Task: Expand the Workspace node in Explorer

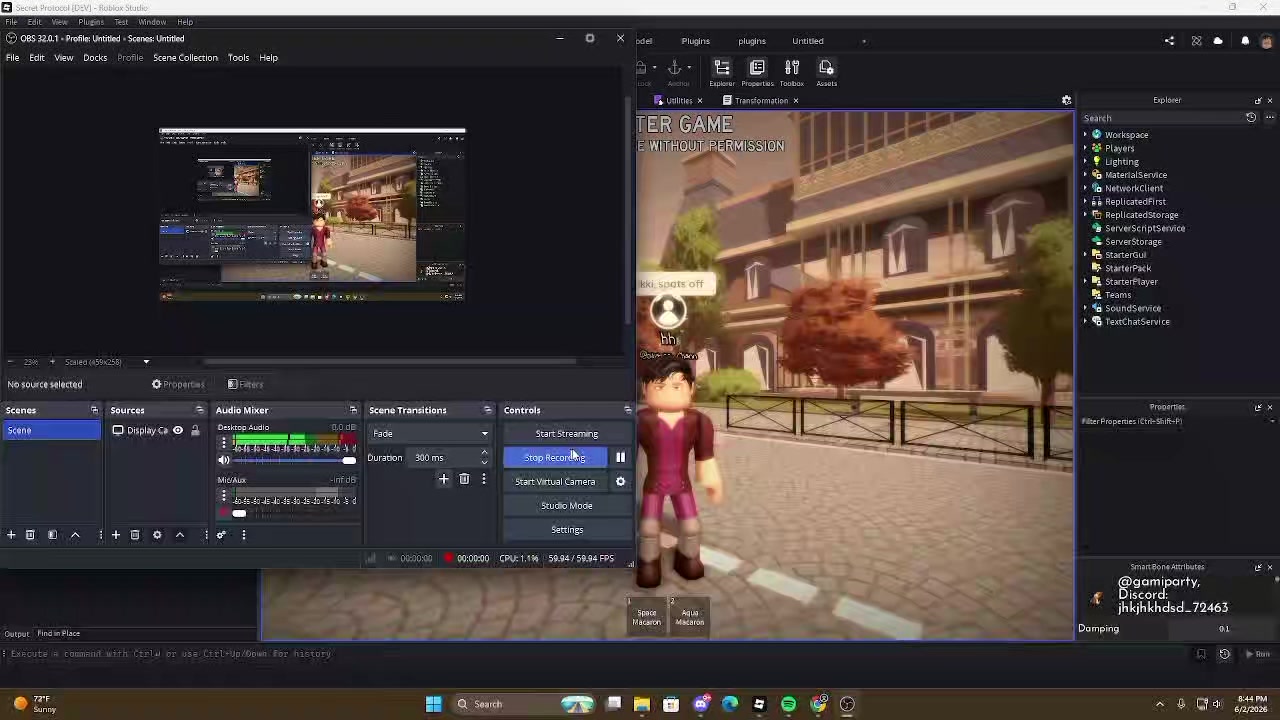Action: coord(1085,135)
